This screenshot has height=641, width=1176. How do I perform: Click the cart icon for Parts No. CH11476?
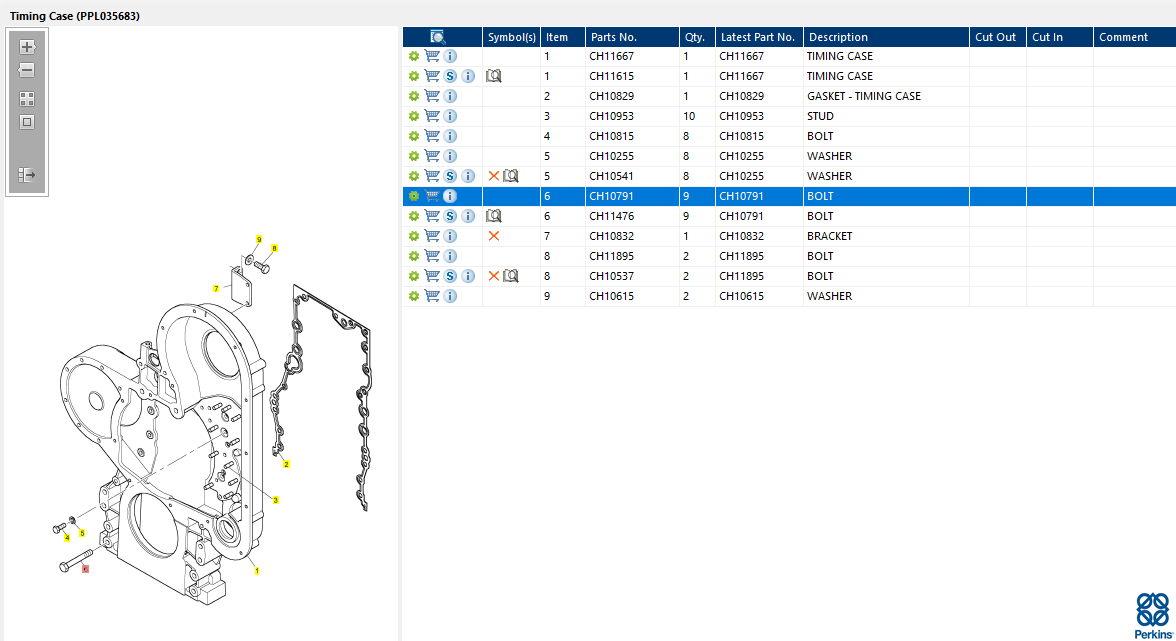tap(432, 216)
